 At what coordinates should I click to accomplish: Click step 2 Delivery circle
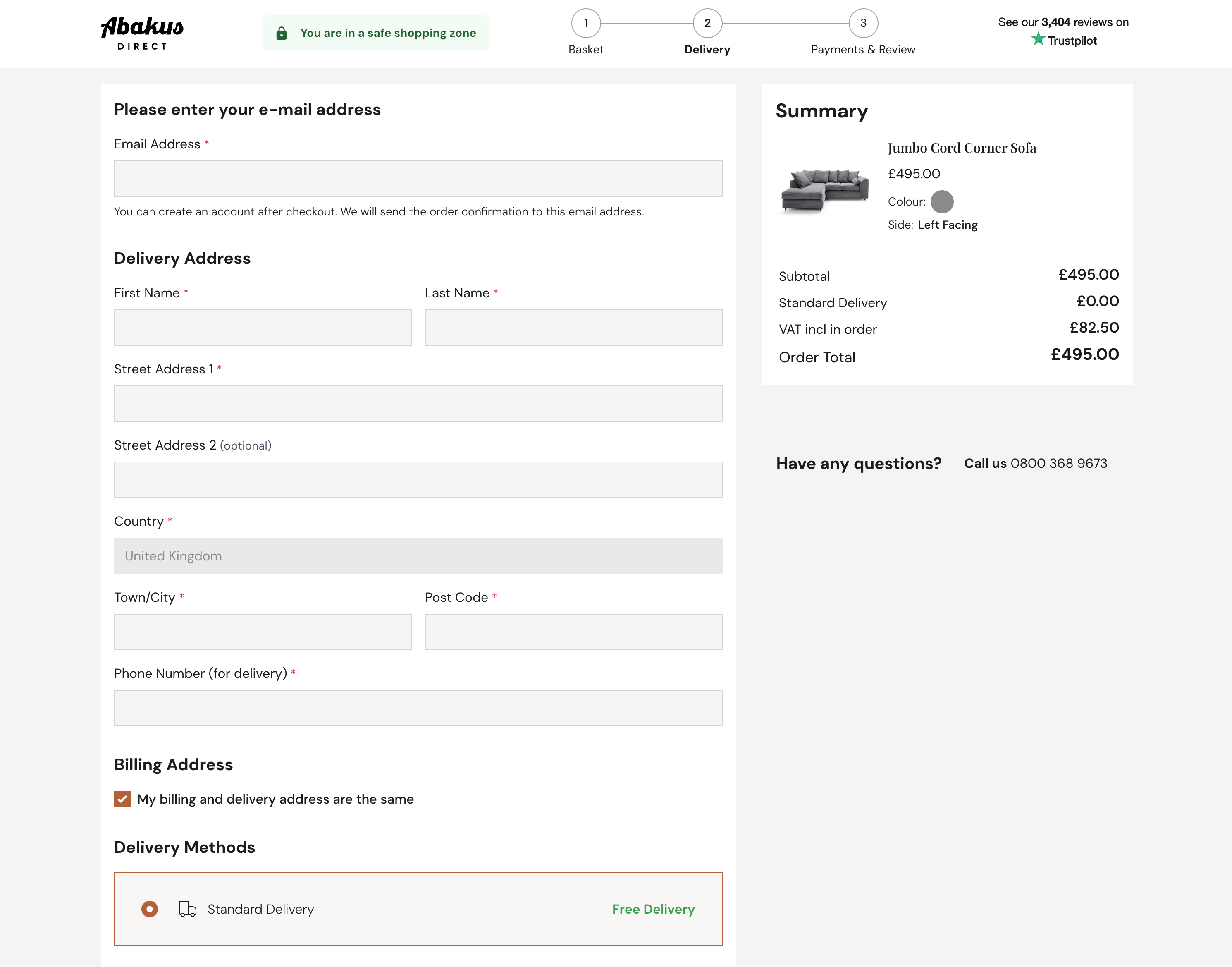(x=707, y=23)
